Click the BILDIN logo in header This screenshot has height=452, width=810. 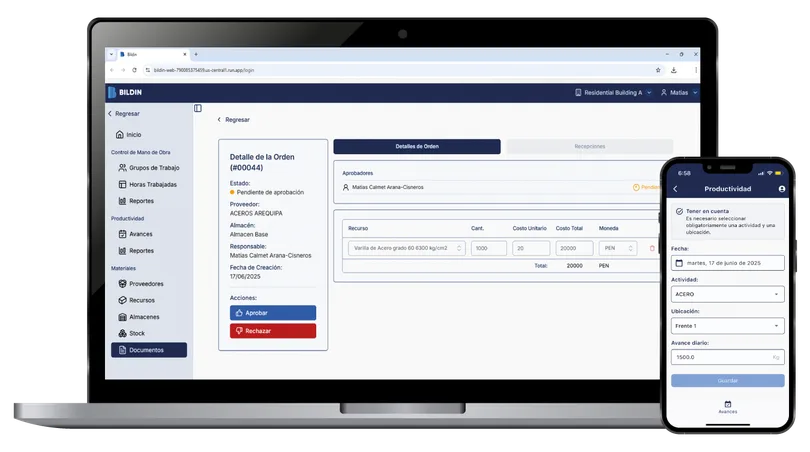pyautogui.click(x=124, y=92)
